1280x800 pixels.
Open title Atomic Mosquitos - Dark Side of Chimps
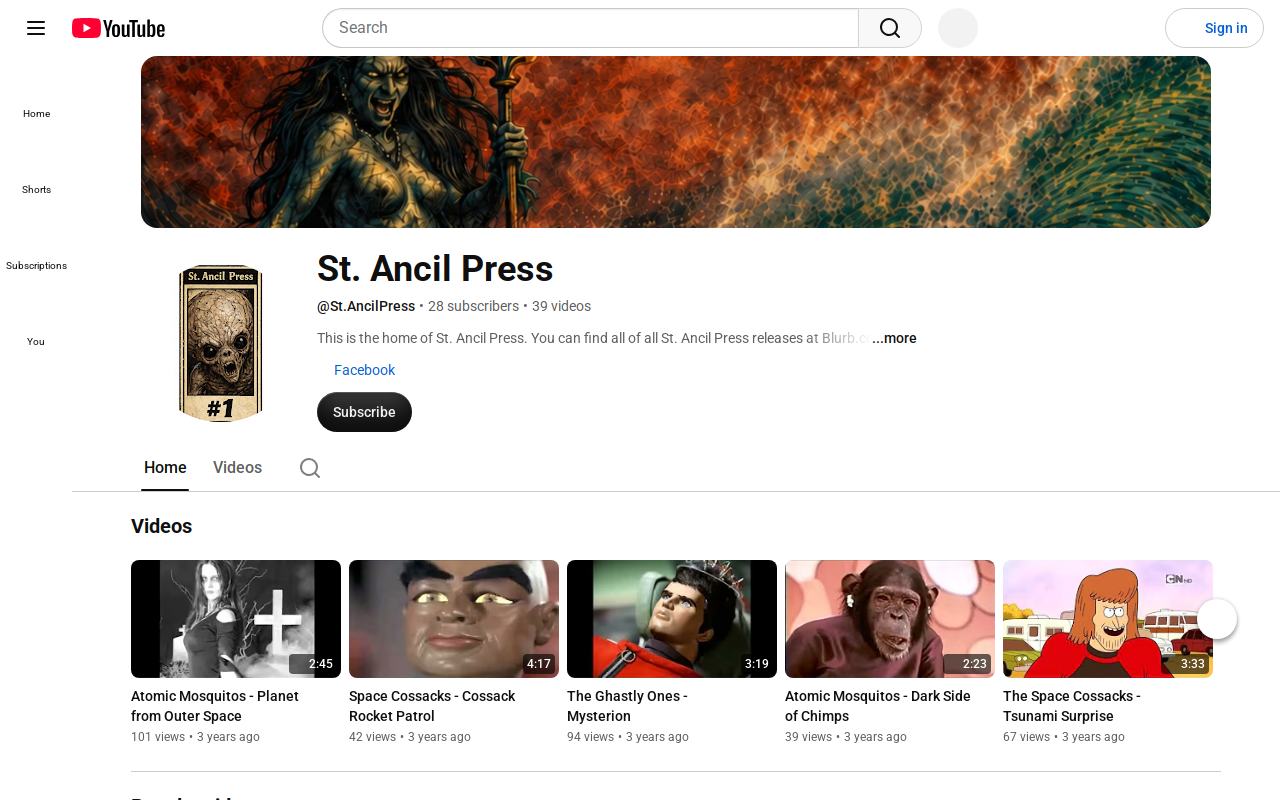[x=878, y=706]
